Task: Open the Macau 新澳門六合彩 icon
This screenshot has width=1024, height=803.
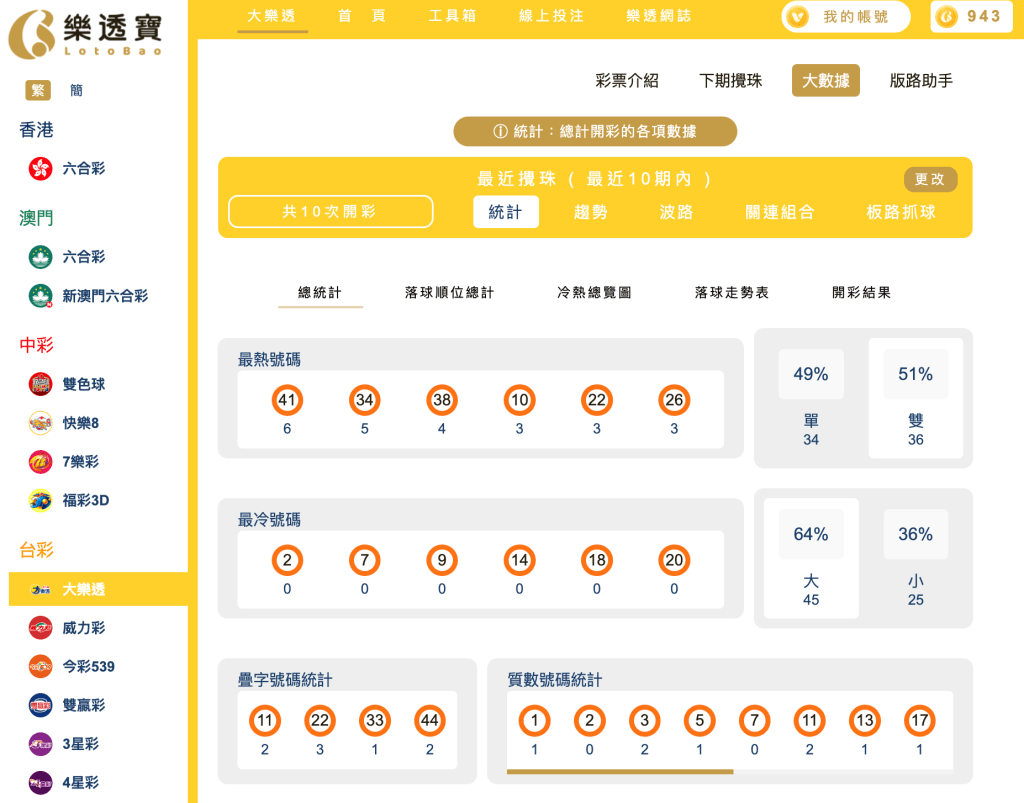Action: (39, 296)
